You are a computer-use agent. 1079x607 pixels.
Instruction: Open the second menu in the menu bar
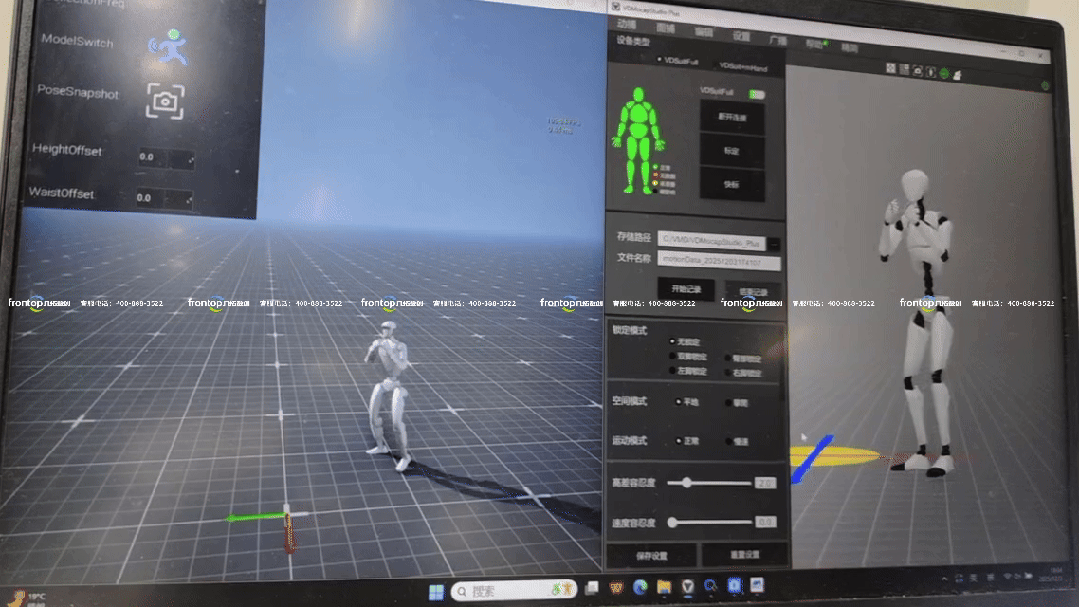click(665, 28)
